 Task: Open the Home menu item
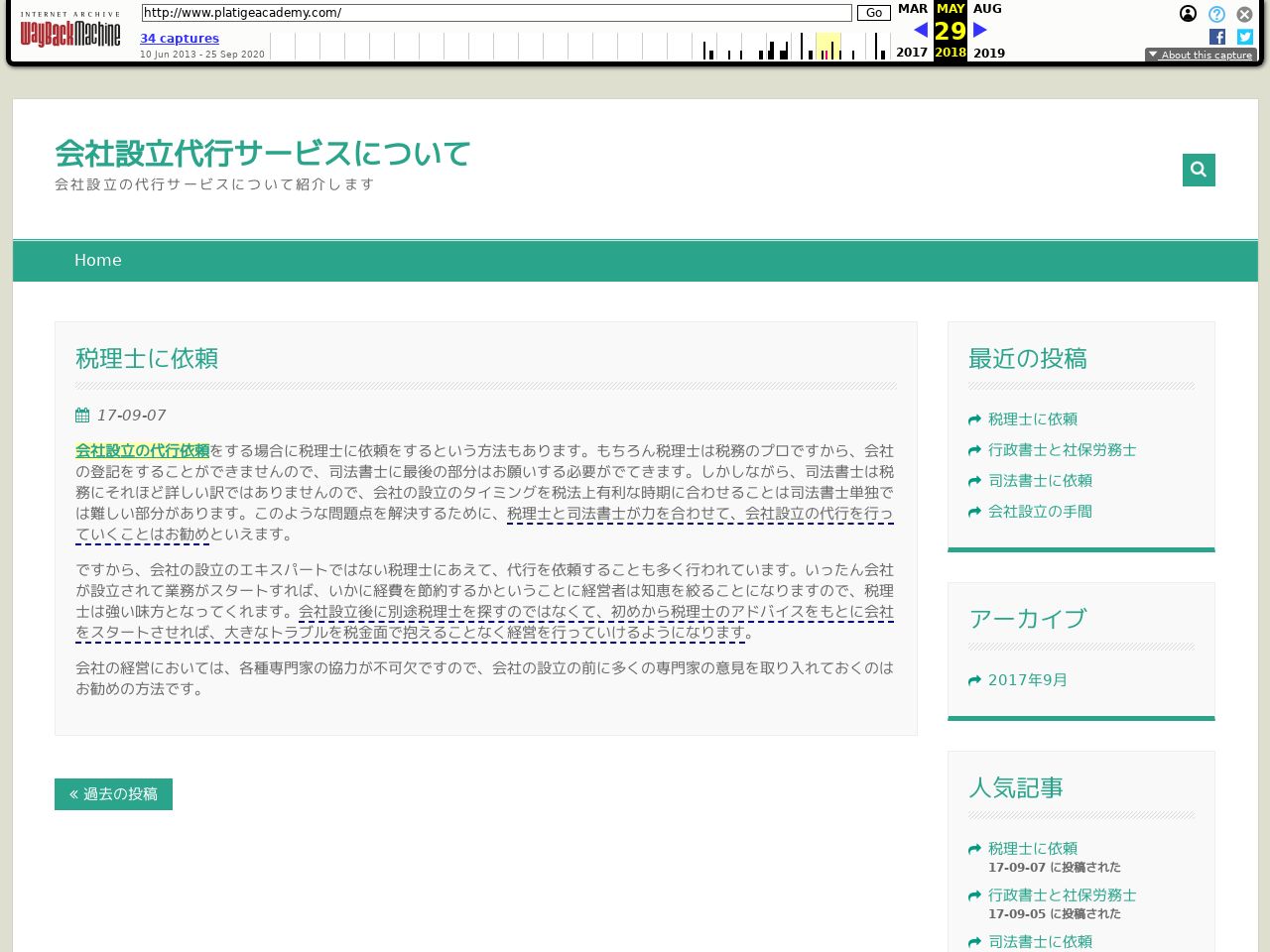coord(98,261)
